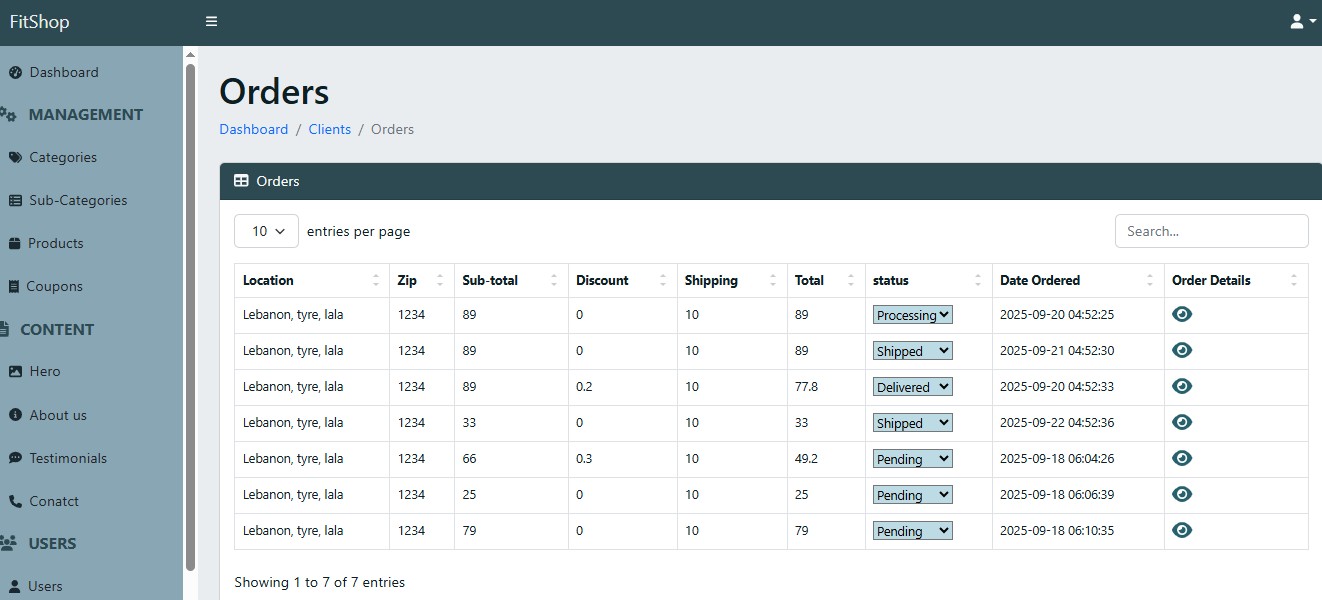The width and height of the screenshot is (1322, 600).
Task: Go to Clients breadcrumb link
Action: 329,129
